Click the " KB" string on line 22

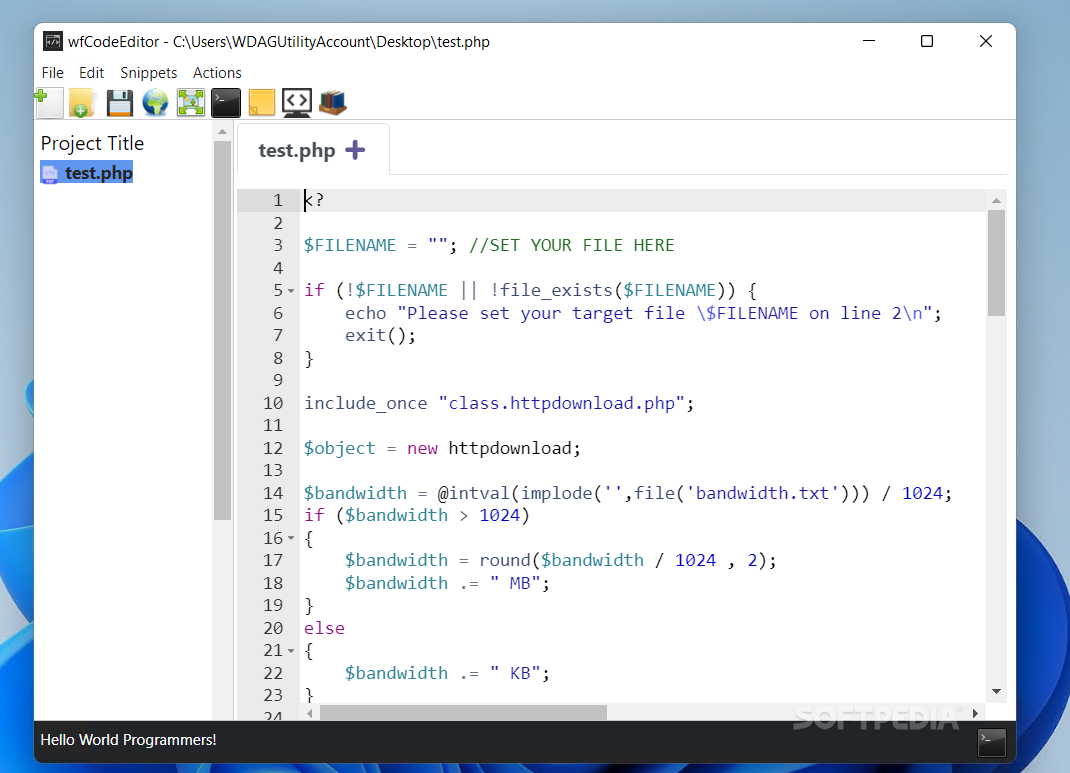coord(515,673)
